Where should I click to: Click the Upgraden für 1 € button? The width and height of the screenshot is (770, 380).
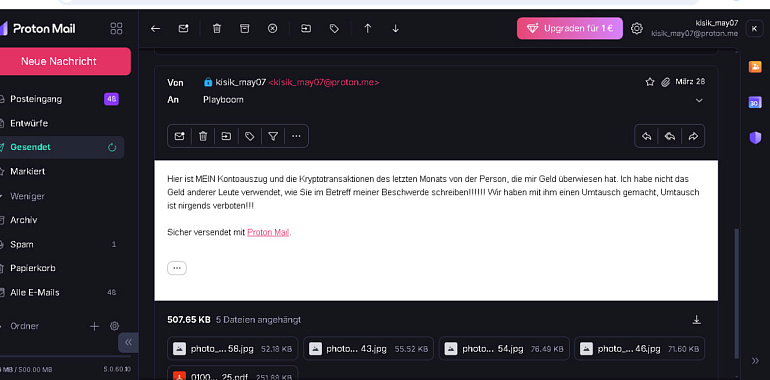570,28
